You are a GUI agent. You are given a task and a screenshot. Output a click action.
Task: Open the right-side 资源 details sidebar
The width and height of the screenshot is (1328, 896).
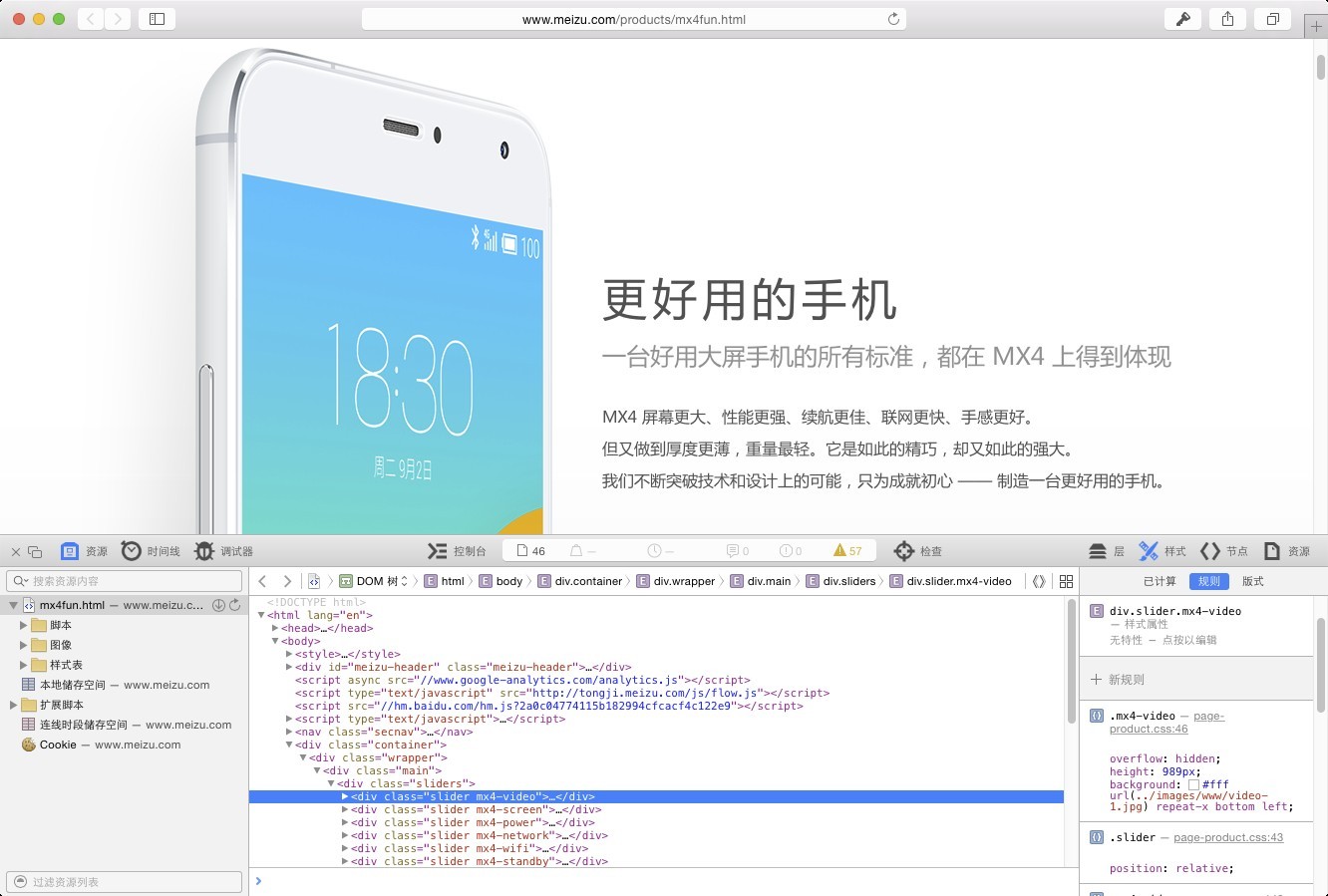coord(1286,551)
